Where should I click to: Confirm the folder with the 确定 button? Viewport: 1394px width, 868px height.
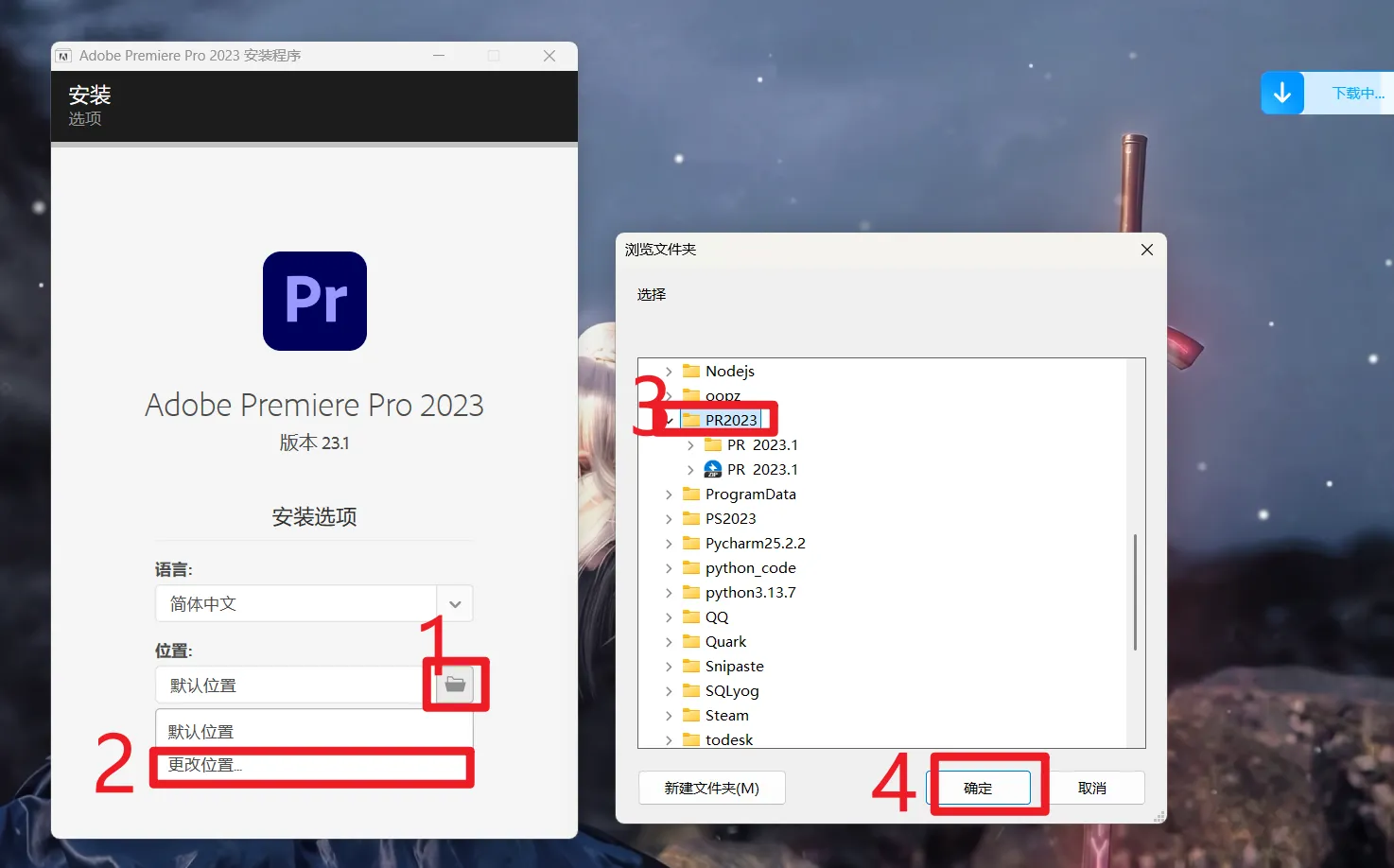tap(978, 788)
